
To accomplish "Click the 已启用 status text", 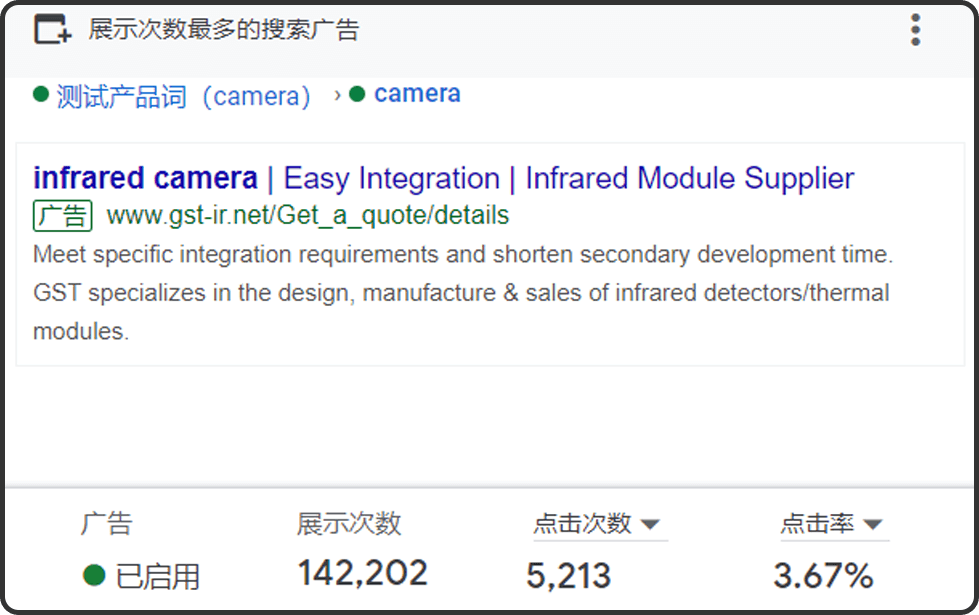I will [157, 576].
